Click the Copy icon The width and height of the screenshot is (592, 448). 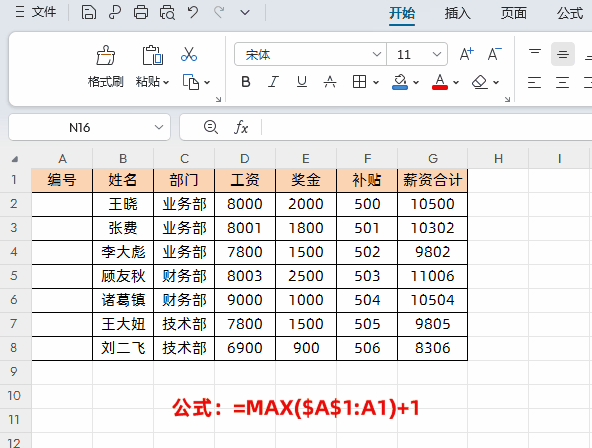191,82
